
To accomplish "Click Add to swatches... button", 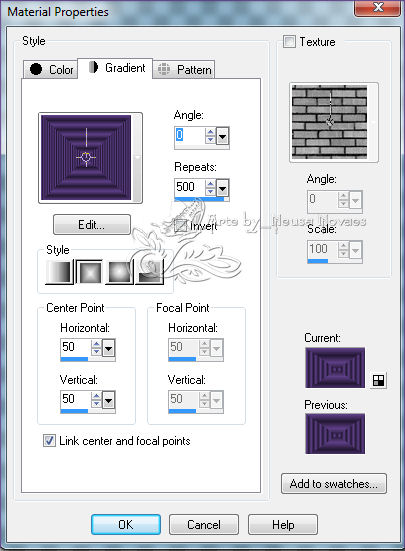I will (x=334, y=484).
